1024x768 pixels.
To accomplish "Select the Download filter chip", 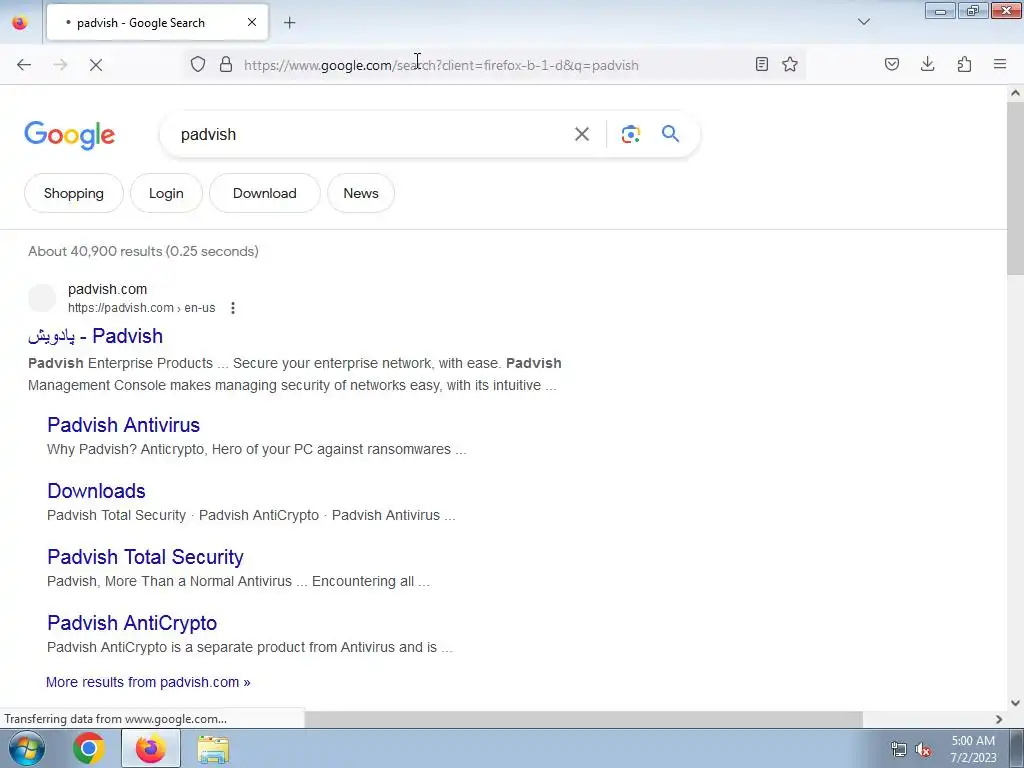I will [x=264, y=193].
